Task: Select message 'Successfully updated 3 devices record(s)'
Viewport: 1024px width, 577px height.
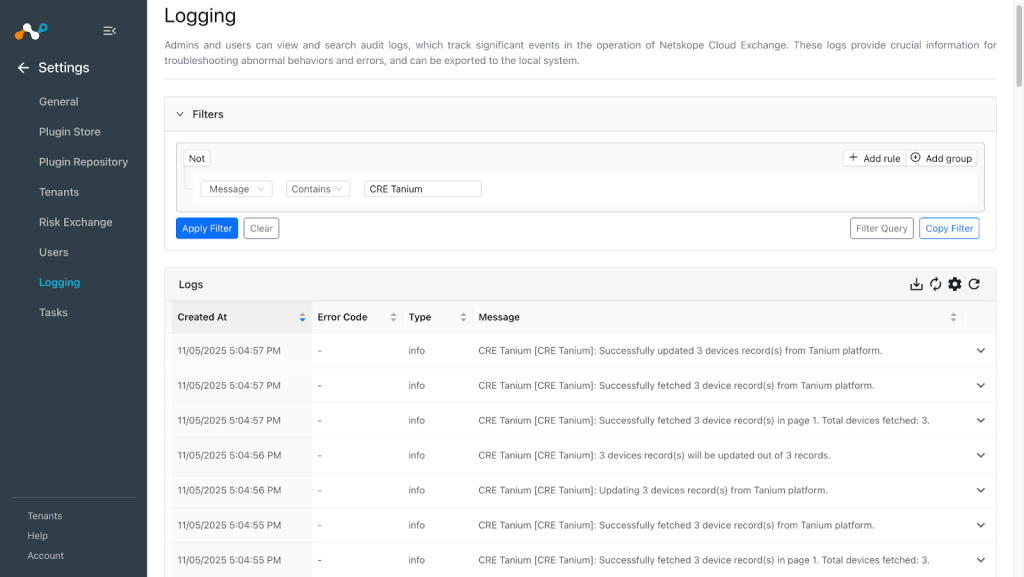Action: [x=680, y=351]
